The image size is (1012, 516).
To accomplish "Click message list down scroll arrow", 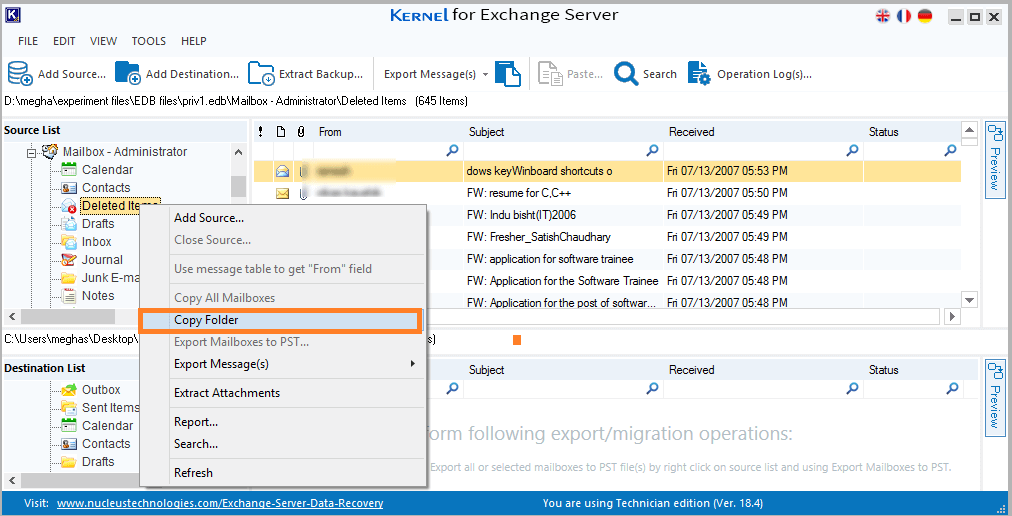I will click(969, 299).
